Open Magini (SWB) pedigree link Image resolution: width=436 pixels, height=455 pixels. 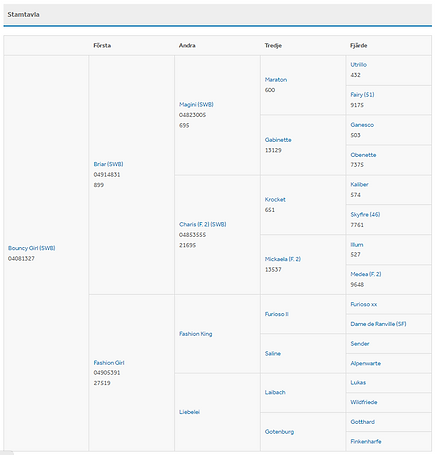click(196, 105)
